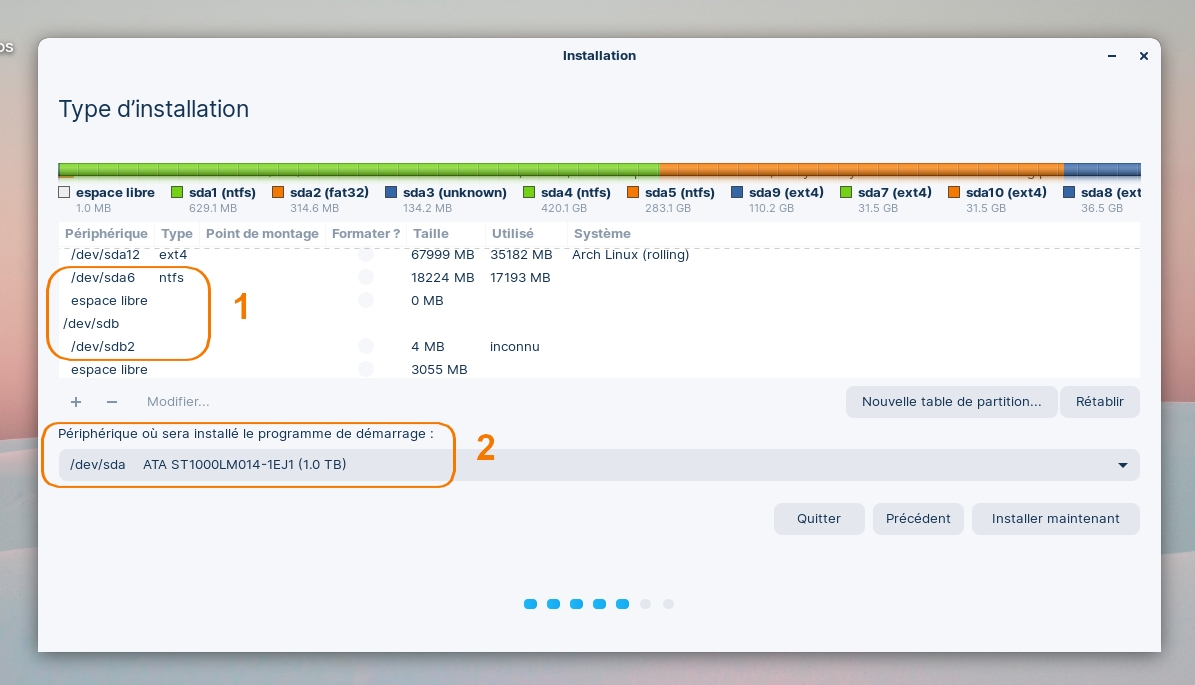This screenshot has width=1195, height=685.
Task: Toggle format checkbox for /dev/sda12
Action: (366, 255)
